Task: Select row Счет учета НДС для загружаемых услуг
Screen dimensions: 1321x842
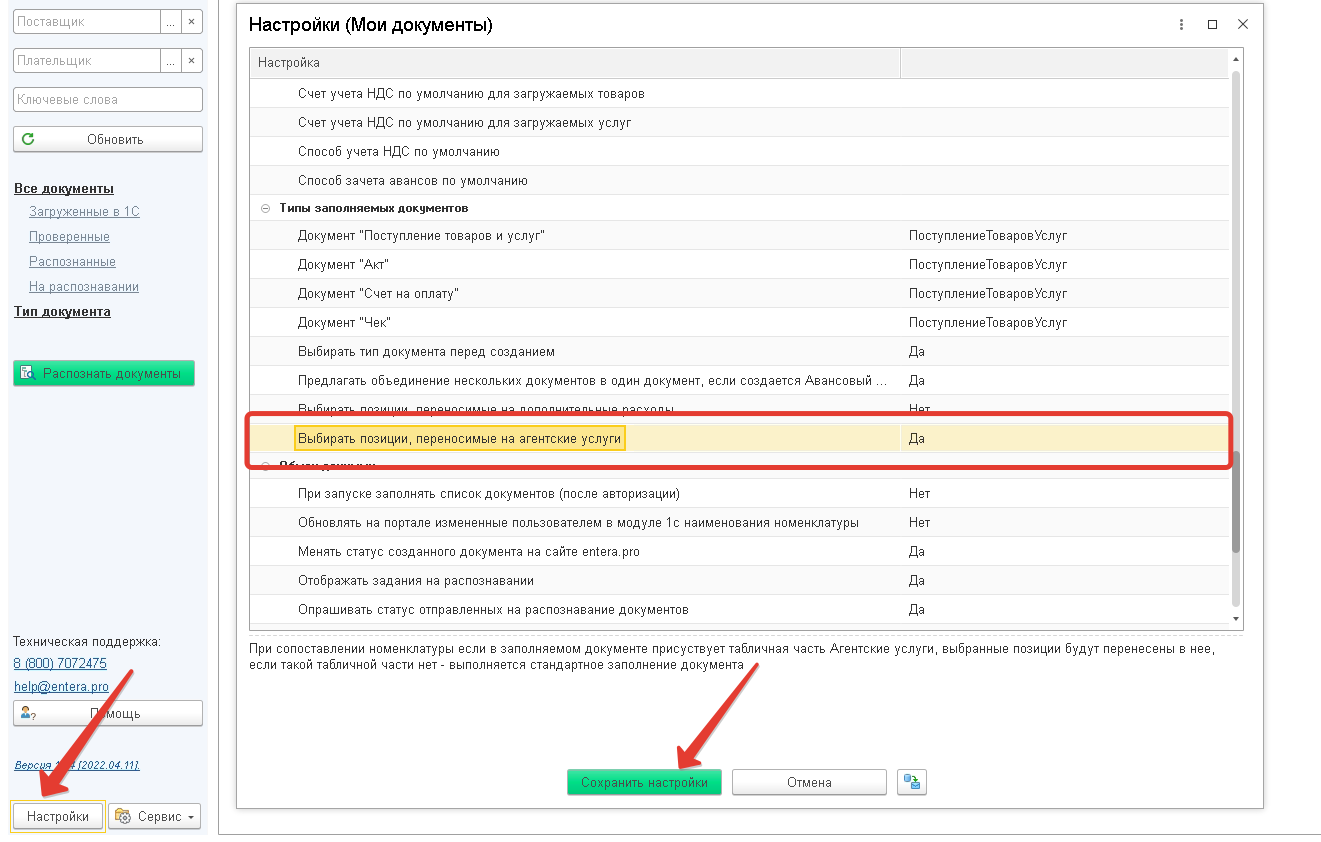Action: click(739, 123)
